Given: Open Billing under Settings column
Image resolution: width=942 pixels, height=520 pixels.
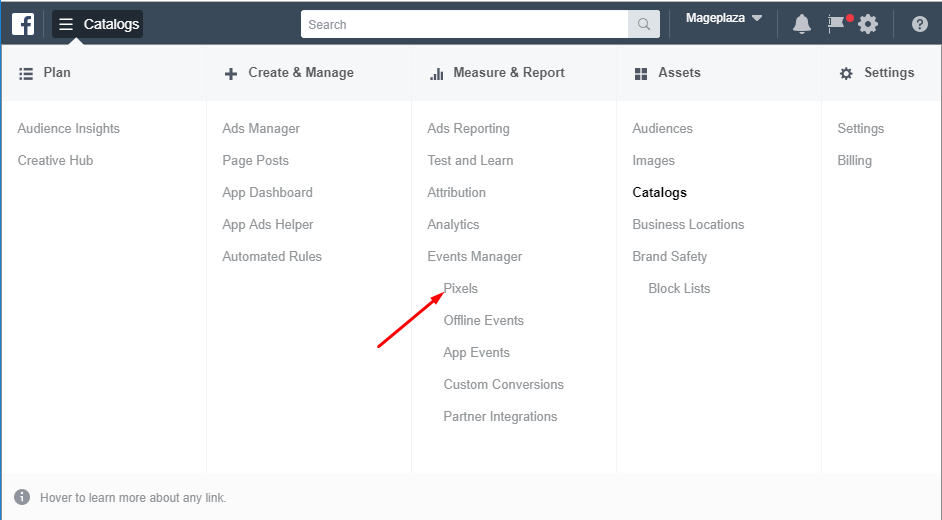Looking at the screenshot, I should point(854,160).
